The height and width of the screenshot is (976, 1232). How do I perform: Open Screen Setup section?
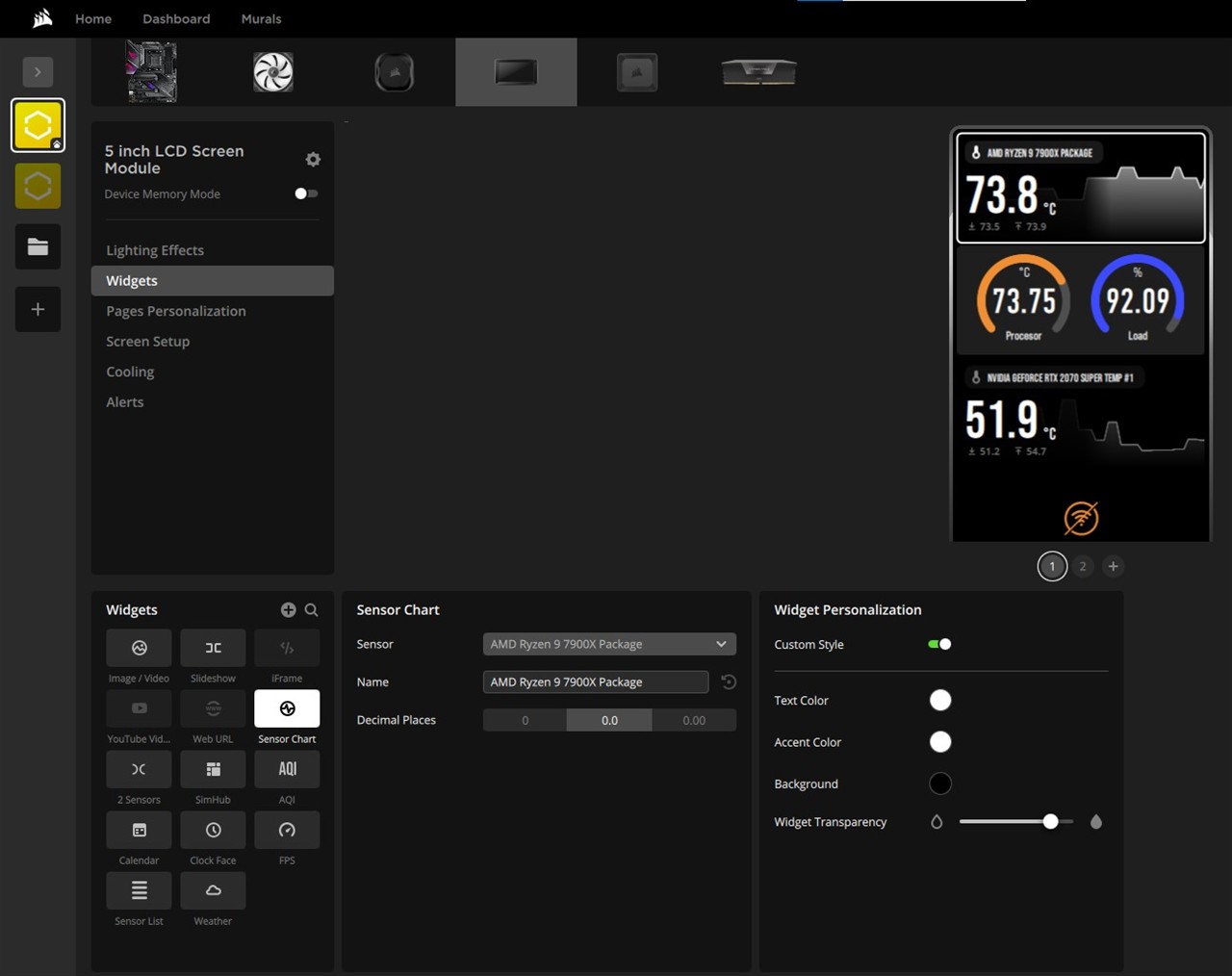pos(148,342)
